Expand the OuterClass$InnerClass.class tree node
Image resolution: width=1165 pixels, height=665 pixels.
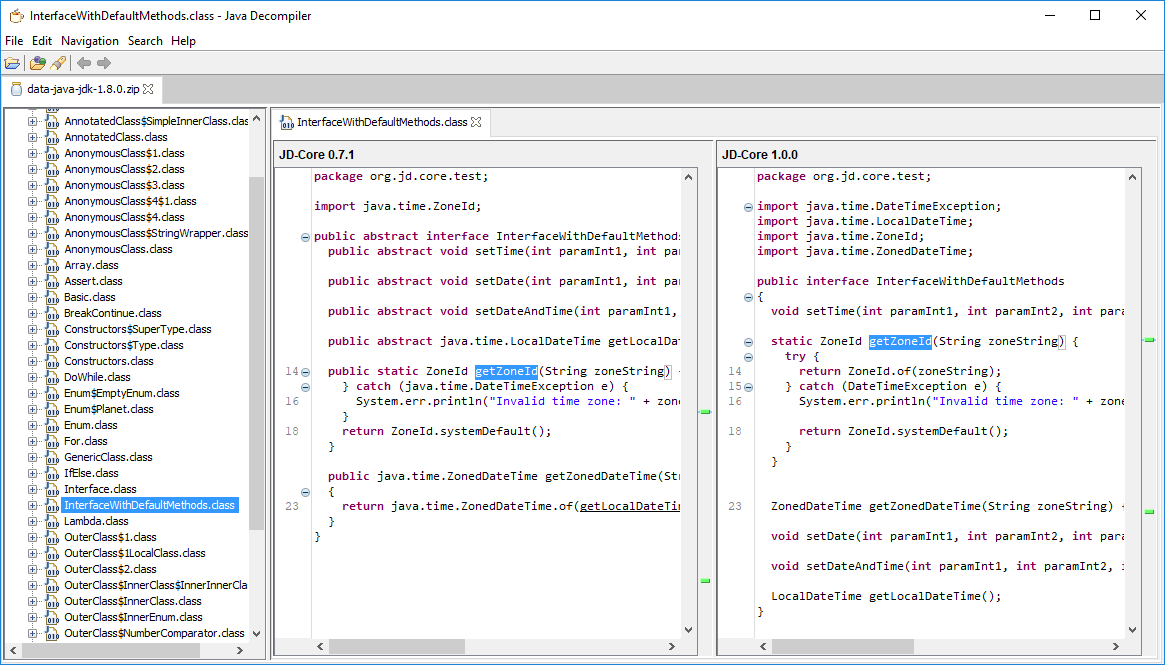coord(32,601)
